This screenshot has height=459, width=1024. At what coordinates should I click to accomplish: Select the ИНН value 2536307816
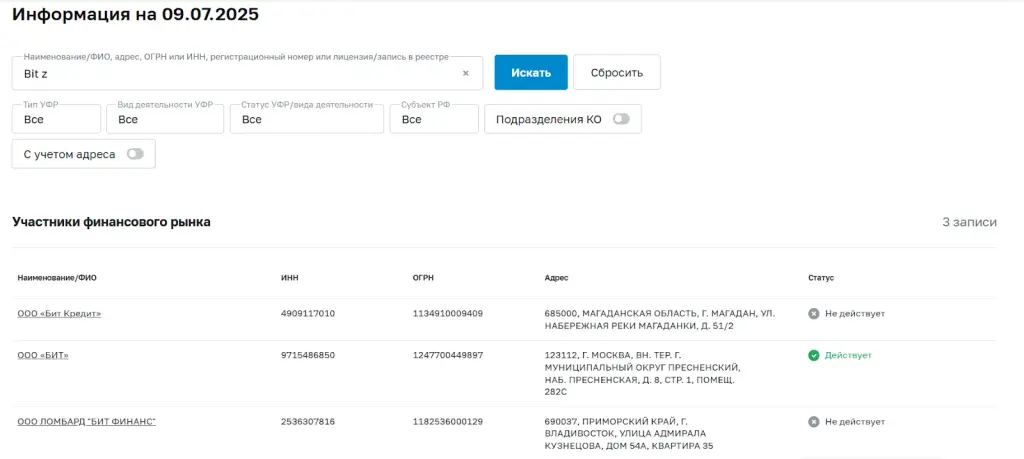click(x=308, y=422)
